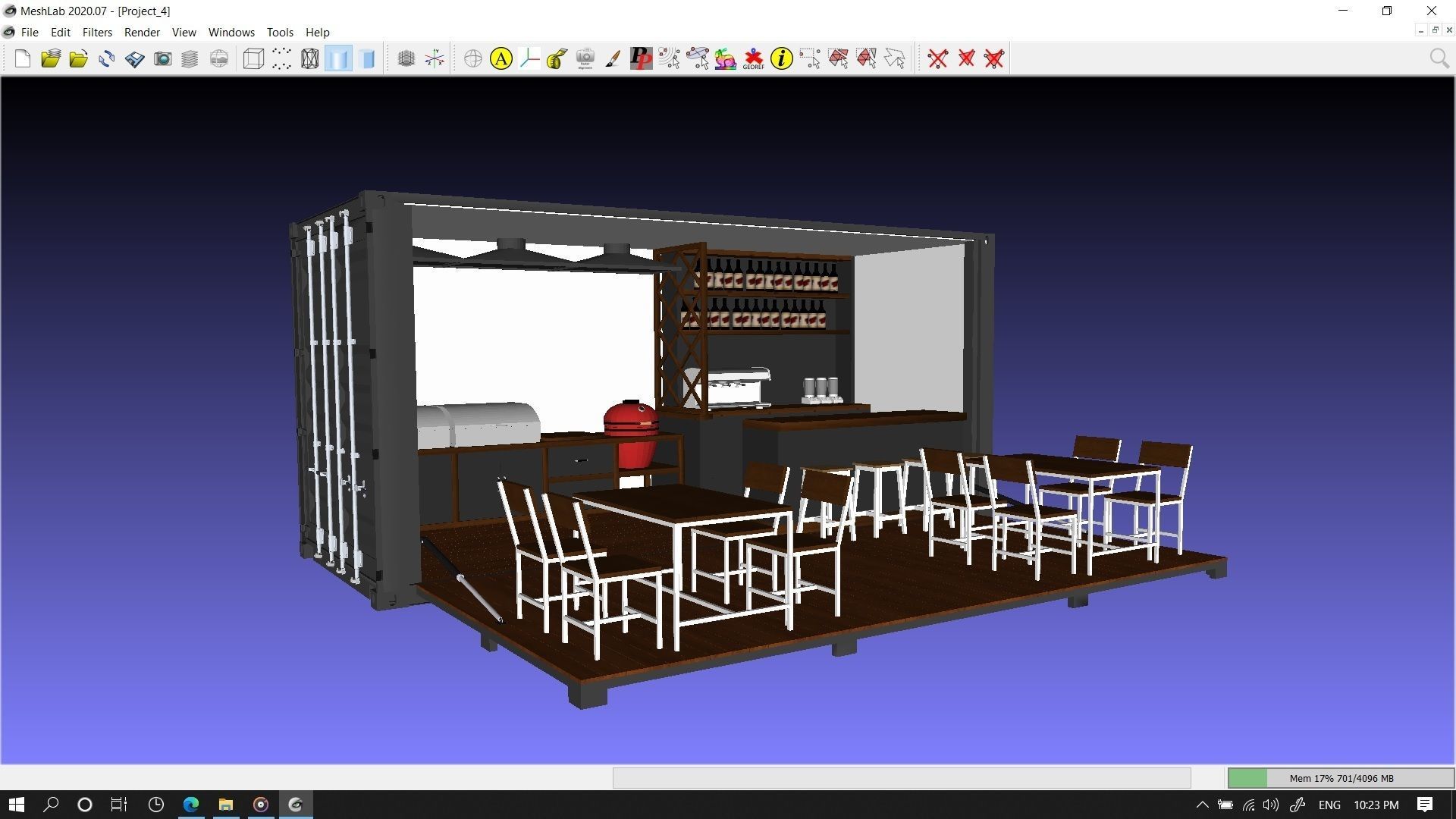Click the empty status log field
Screen dimensions: 1456x819
pyautogui.click(x=902, y=778)
